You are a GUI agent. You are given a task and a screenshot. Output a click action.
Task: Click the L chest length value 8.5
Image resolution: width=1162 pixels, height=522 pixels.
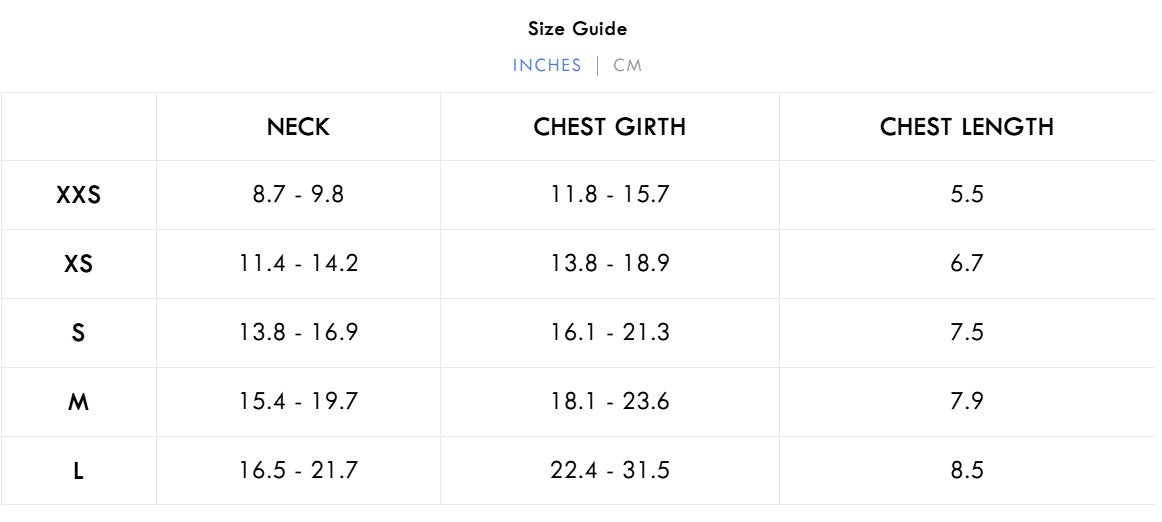point(968,470)
